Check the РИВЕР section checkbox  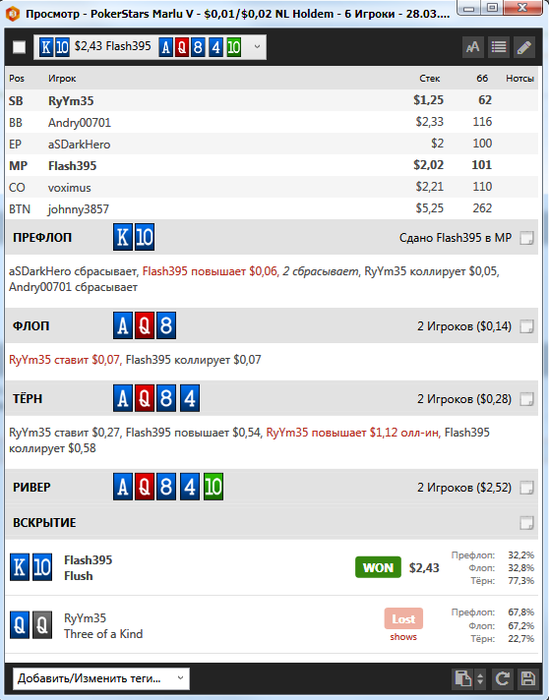click(x=527, y=487)
